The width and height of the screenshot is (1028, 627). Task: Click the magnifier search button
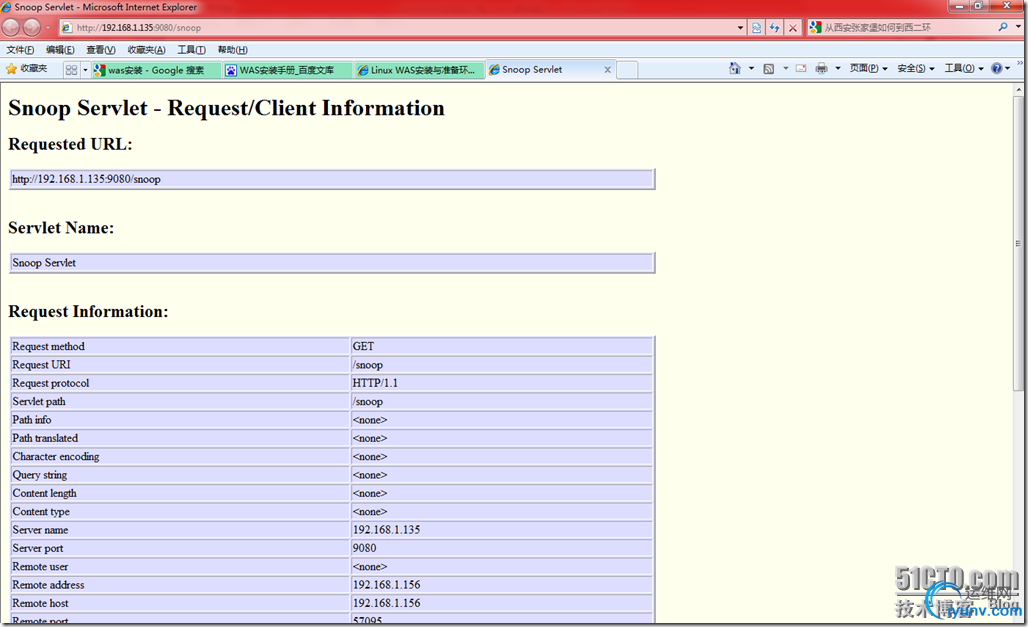click(x=1002, y=27)
